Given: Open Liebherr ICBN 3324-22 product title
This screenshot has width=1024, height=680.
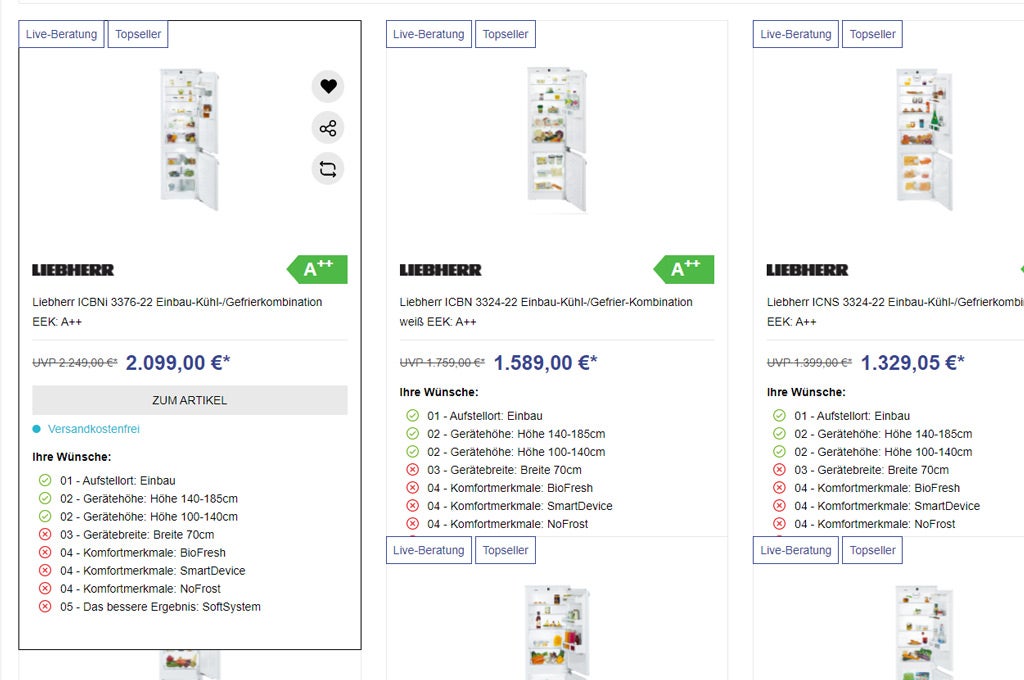Looking at the screenshot, I should click(546, 312).
